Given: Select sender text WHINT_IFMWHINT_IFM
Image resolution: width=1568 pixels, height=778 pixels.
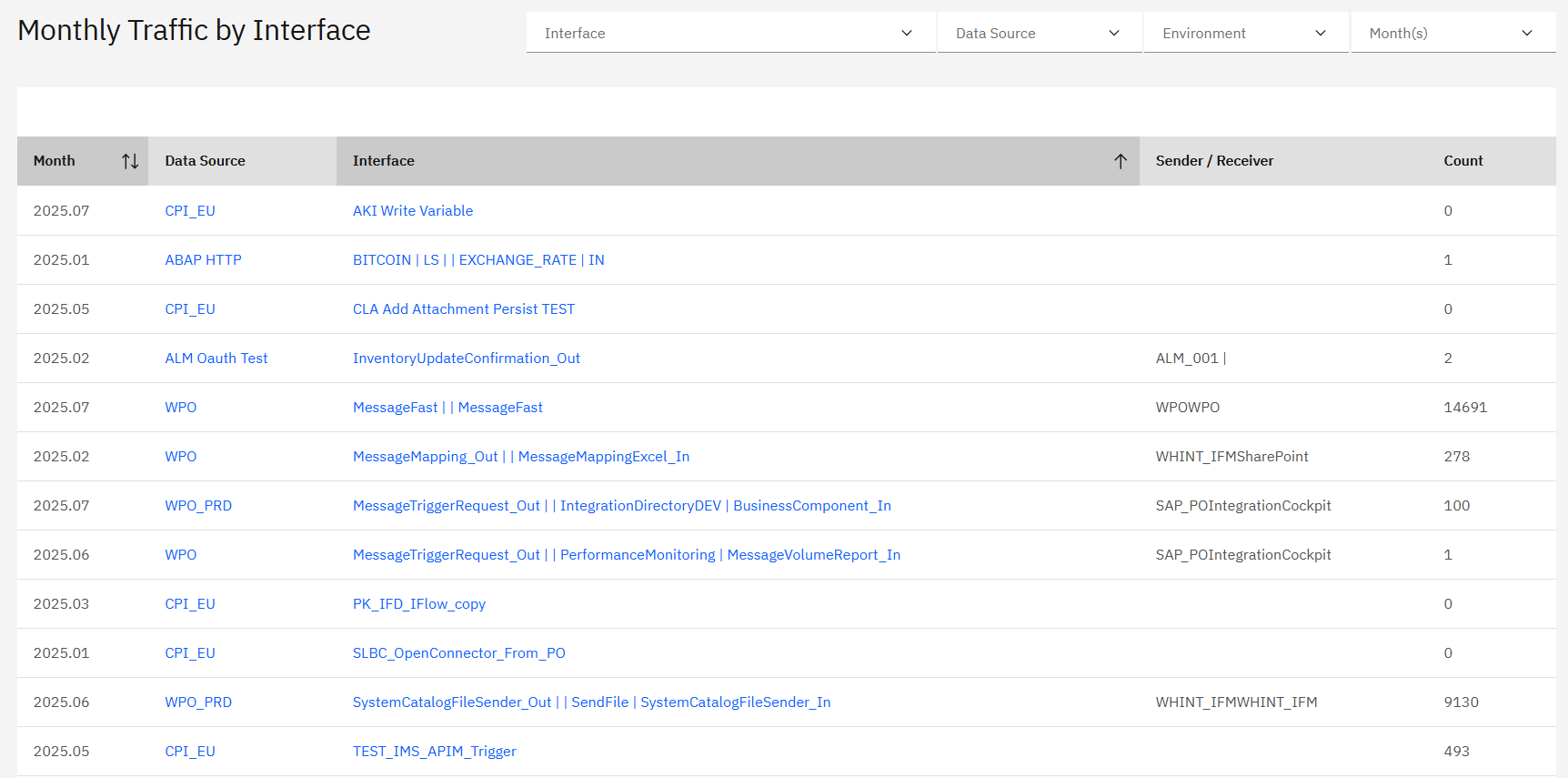Looking at the screenshot, I should (1237, 702).
